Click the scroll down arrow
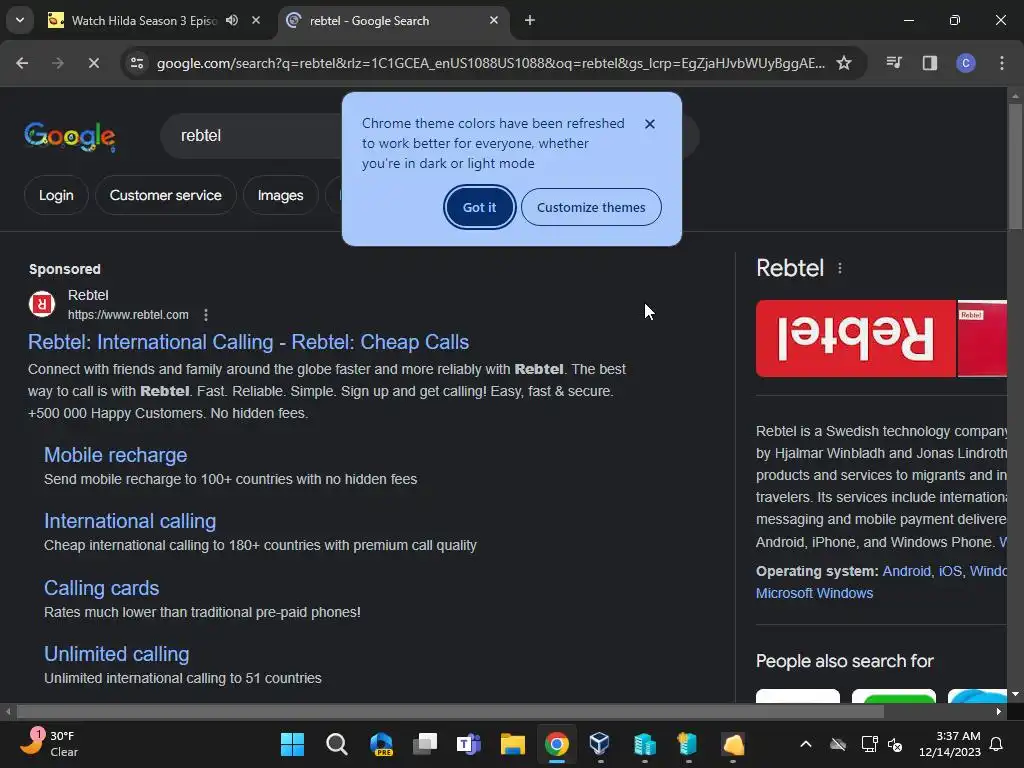The image size is (1024, 768). 1015,694
